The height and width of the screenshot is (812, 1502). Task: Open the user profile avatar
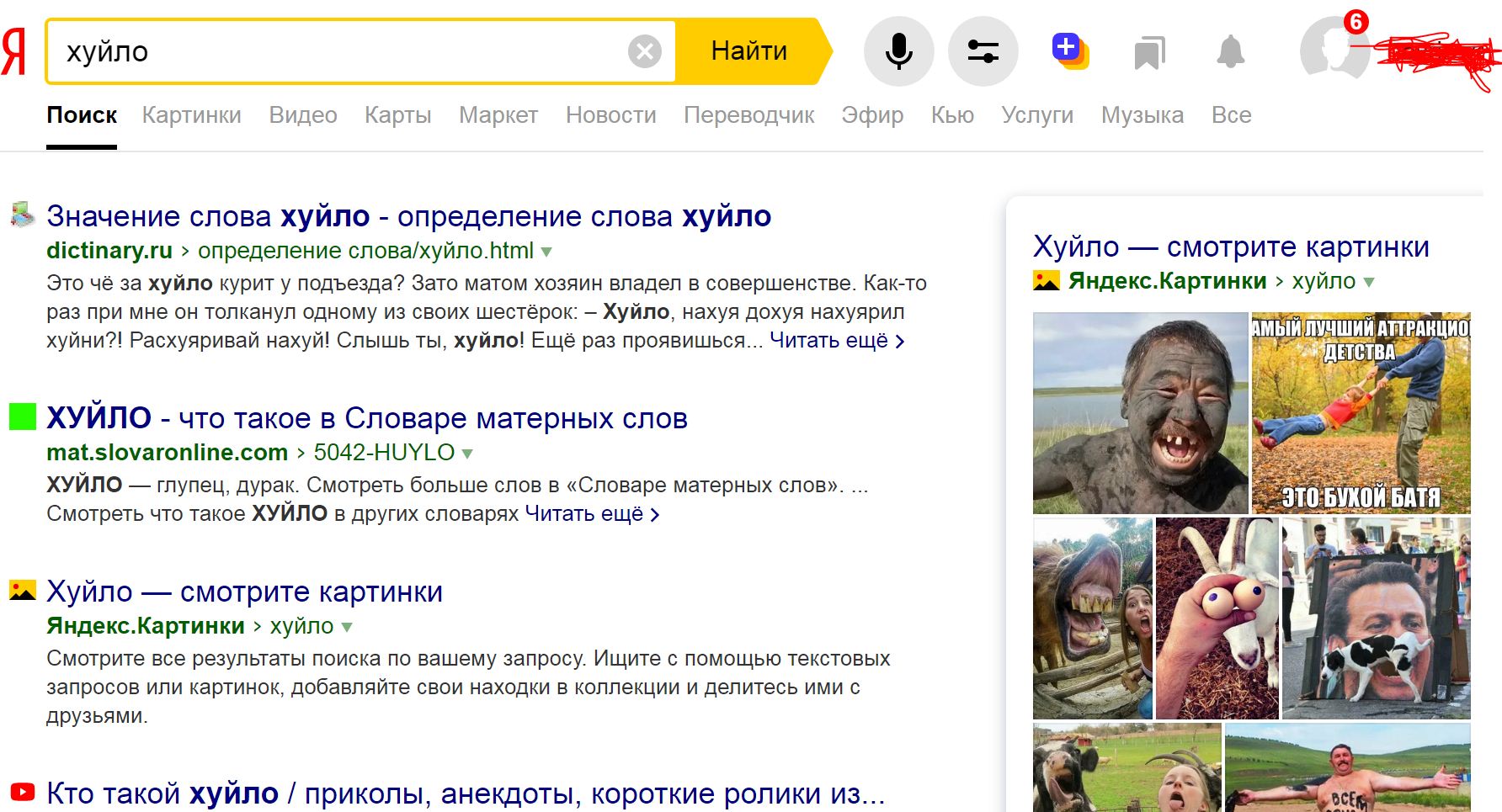[x=1334, y=50]
